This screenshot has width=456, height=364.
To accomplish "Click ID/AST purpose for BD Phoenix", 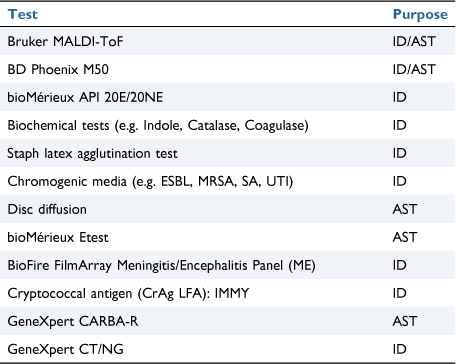I will click(x=414, y=70).
